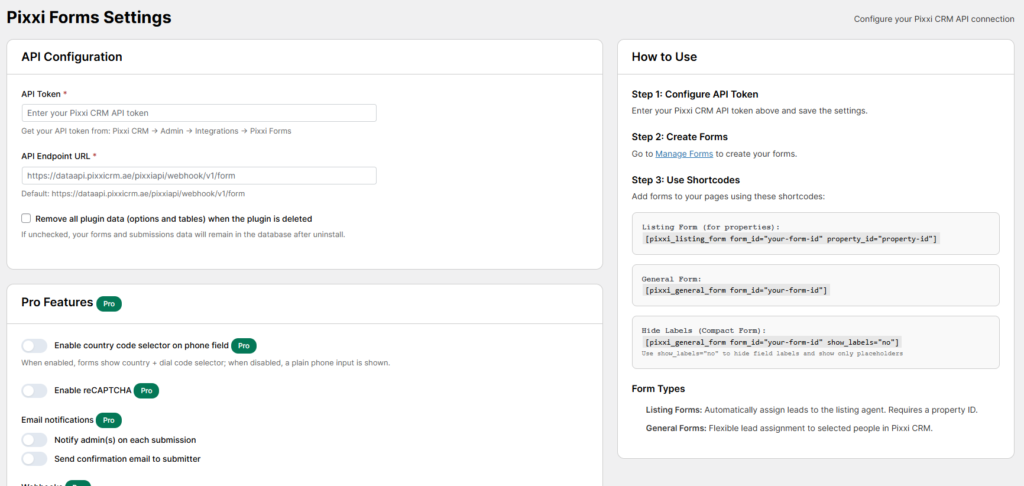1024x486 pixels.
Task: Toggle Send confirmation email to submitter
Action: (x=34, y=459)
